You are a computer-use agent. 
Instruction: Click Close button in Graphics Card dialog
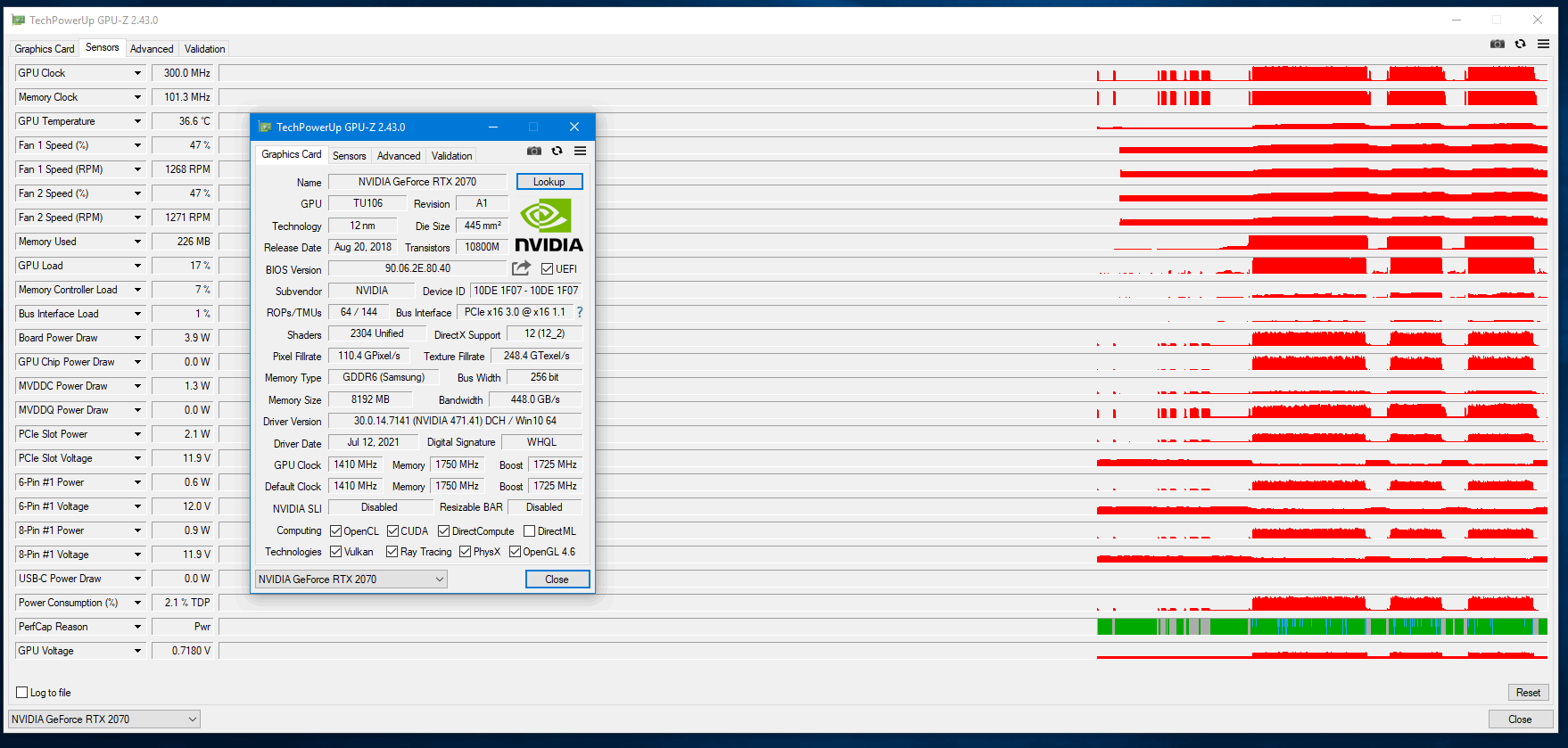pyautogui.click(x=557, y=579)
